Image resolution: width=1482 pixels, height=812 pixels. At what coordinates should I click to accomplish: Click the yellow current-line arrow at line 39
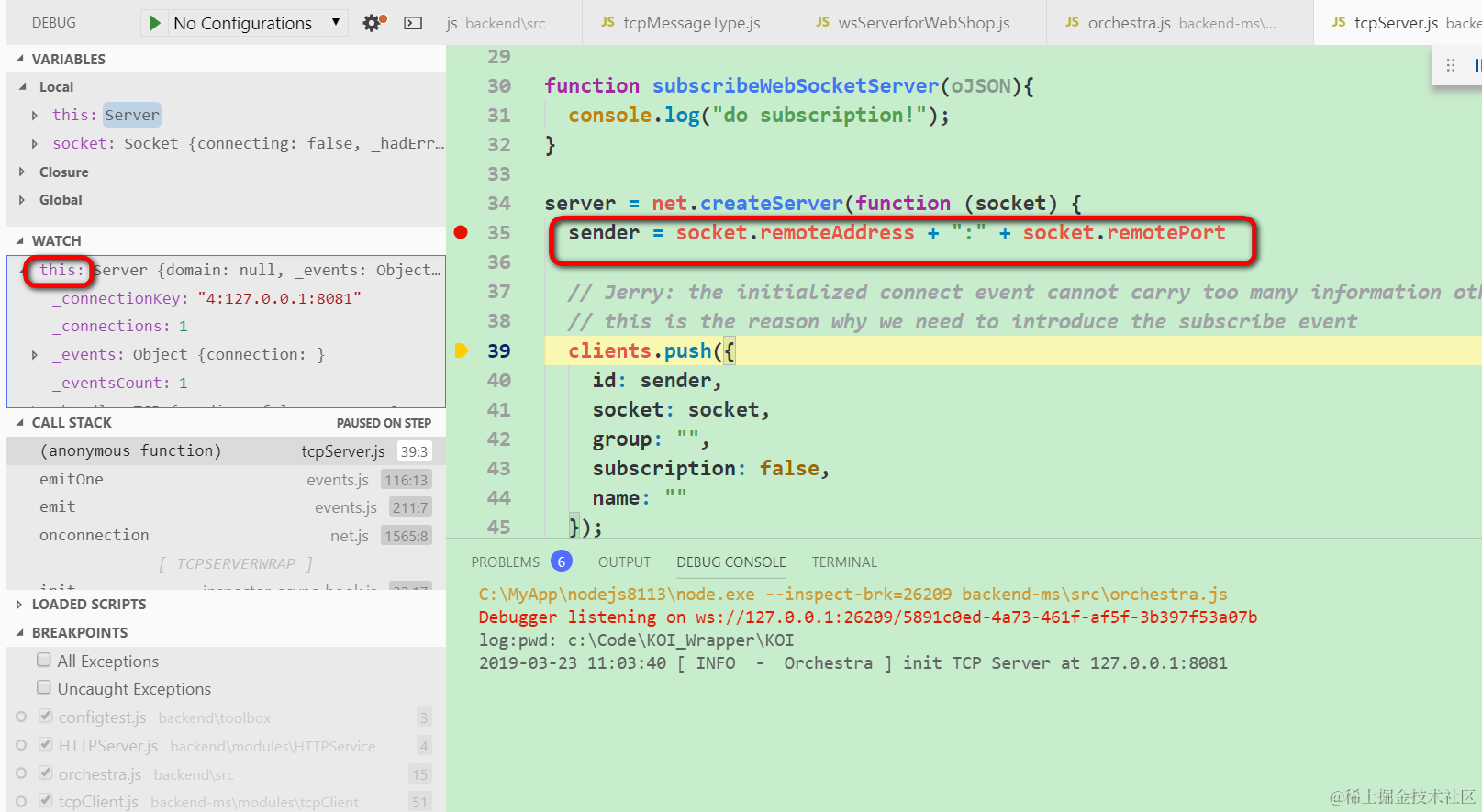point(462,350)
